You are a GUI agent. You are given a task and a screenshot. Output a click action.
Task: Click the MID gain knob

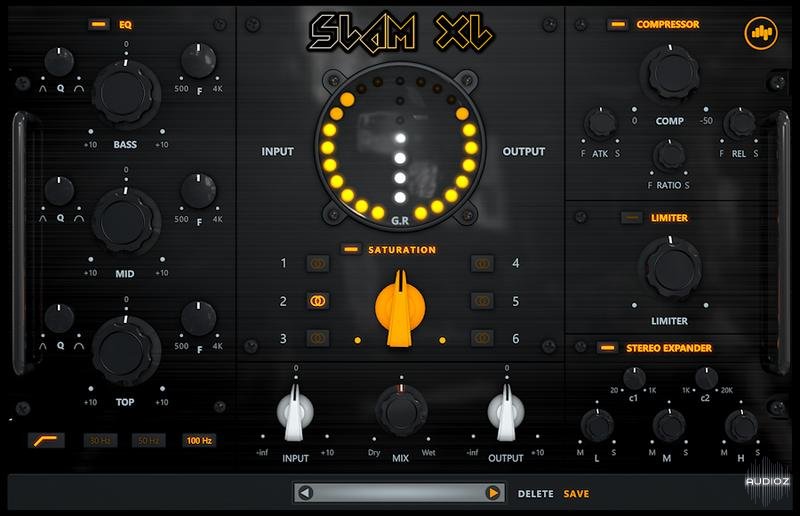pos(126,221)
